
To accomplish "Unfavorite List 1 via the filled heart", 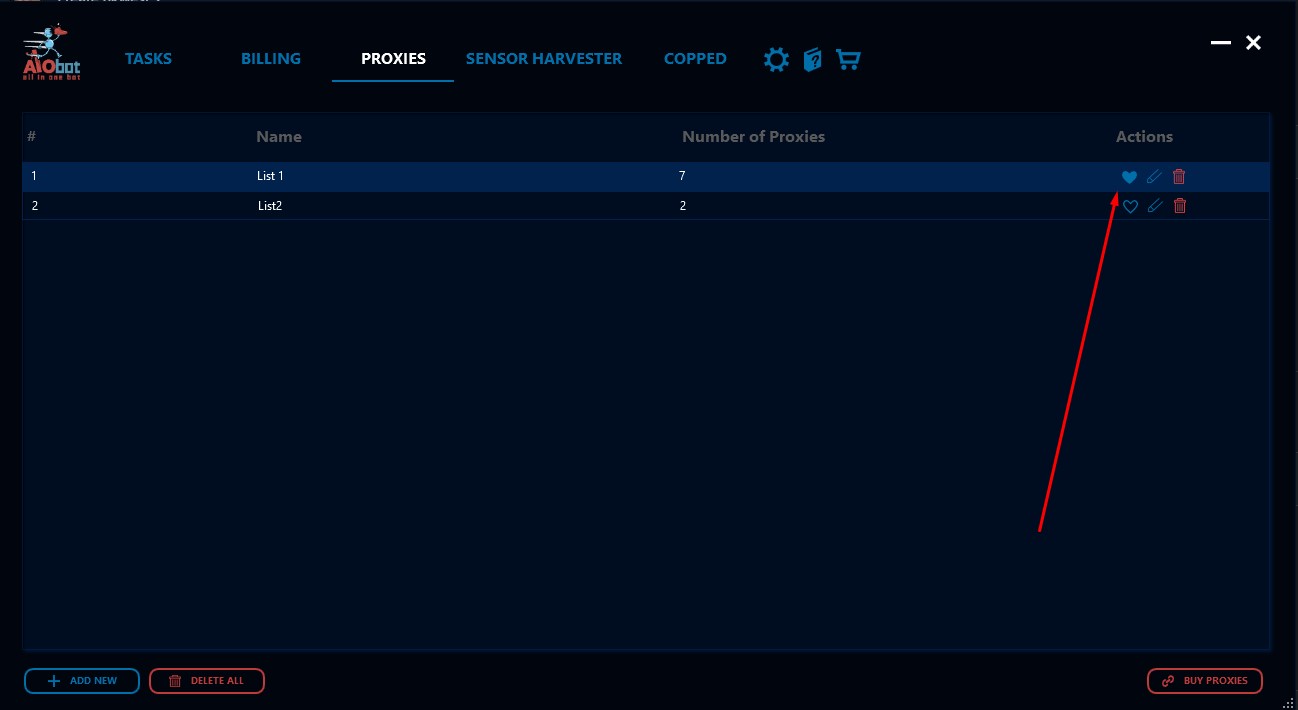I will pos(1129,177).
